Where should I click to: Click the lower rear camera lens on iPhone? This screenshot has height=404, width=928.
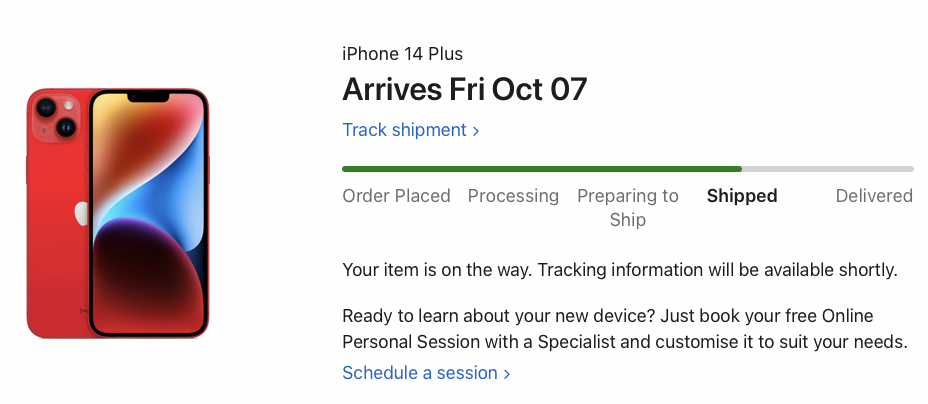[x=67, y=127]
